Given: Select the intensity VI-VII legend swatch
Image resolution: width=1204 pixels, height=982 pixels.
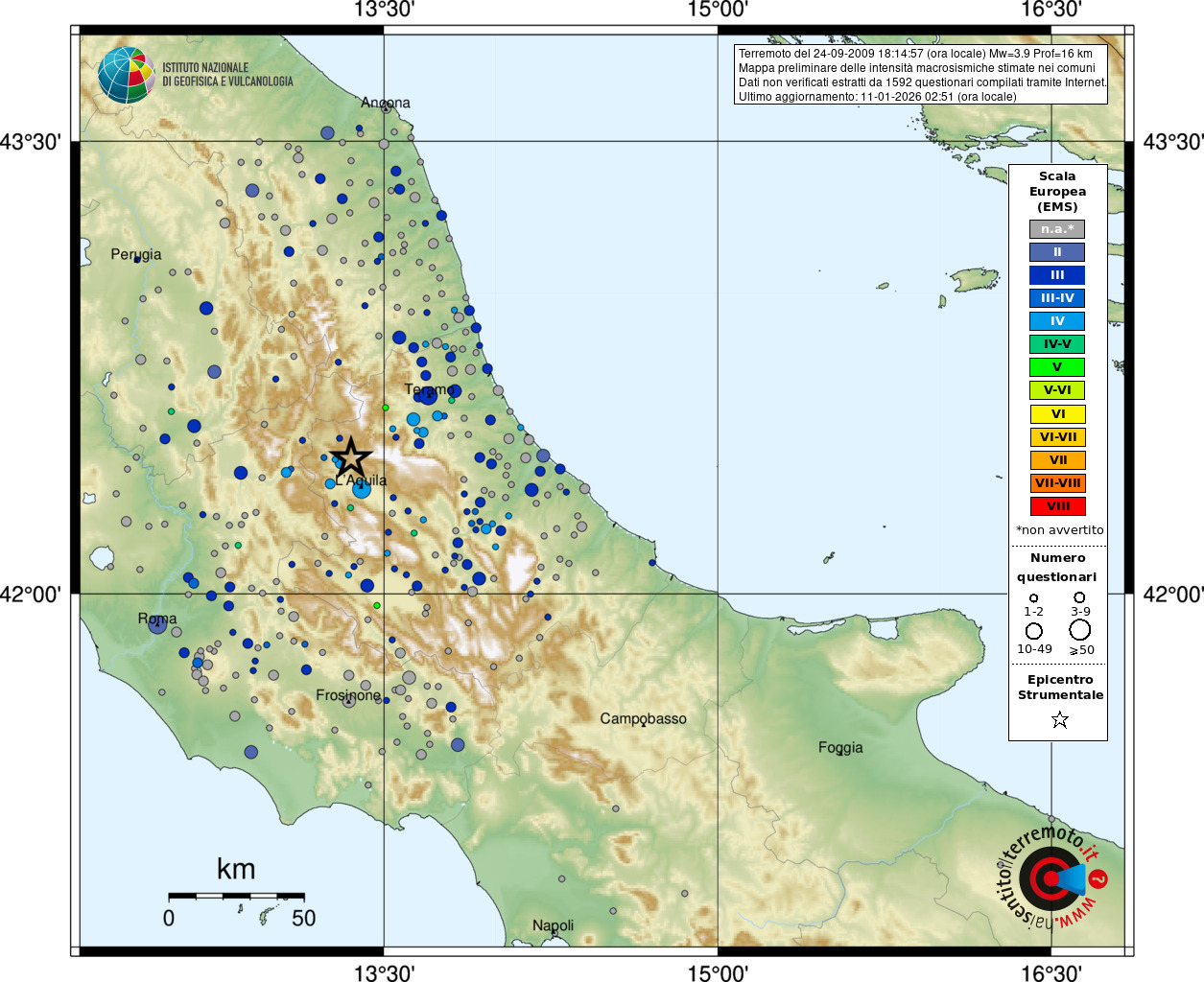Looking at the screenshot, I should [1057, 437].
